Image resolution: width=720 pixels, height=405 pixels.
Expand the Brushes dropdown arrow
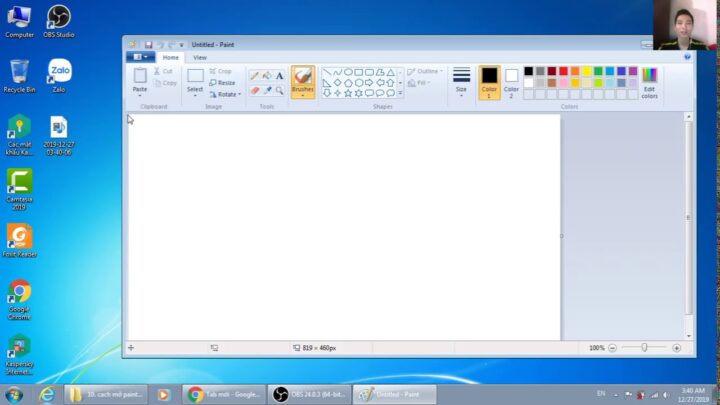pos(303,96)
